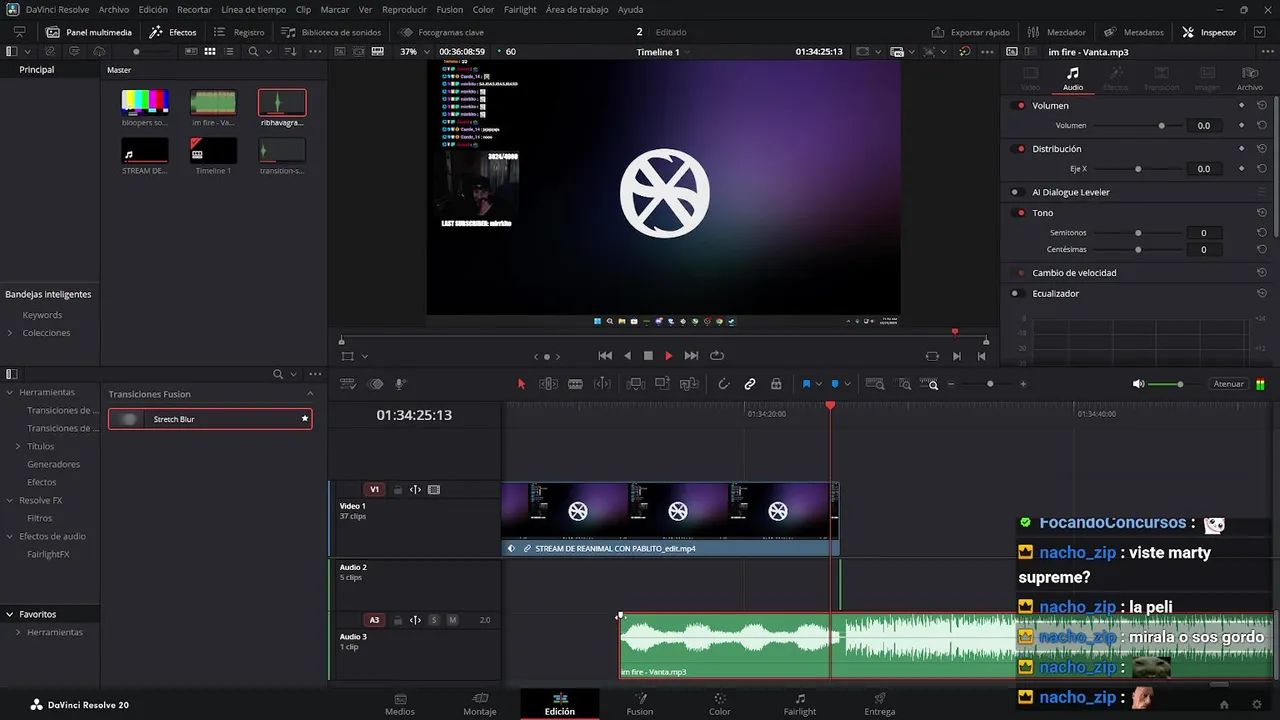Switch to the Fusion page tab

640,704
